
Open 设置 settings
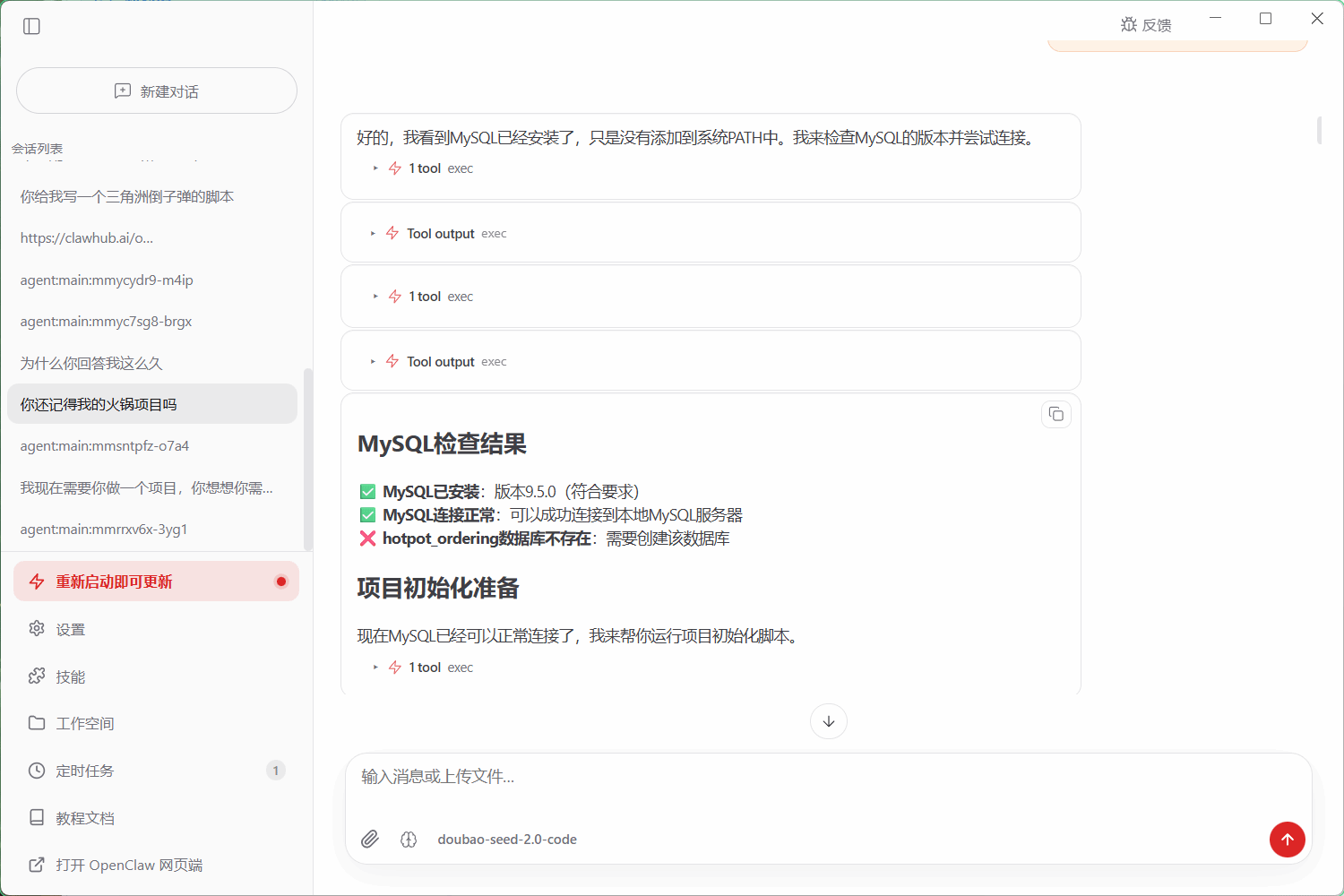tap(157, 629)
